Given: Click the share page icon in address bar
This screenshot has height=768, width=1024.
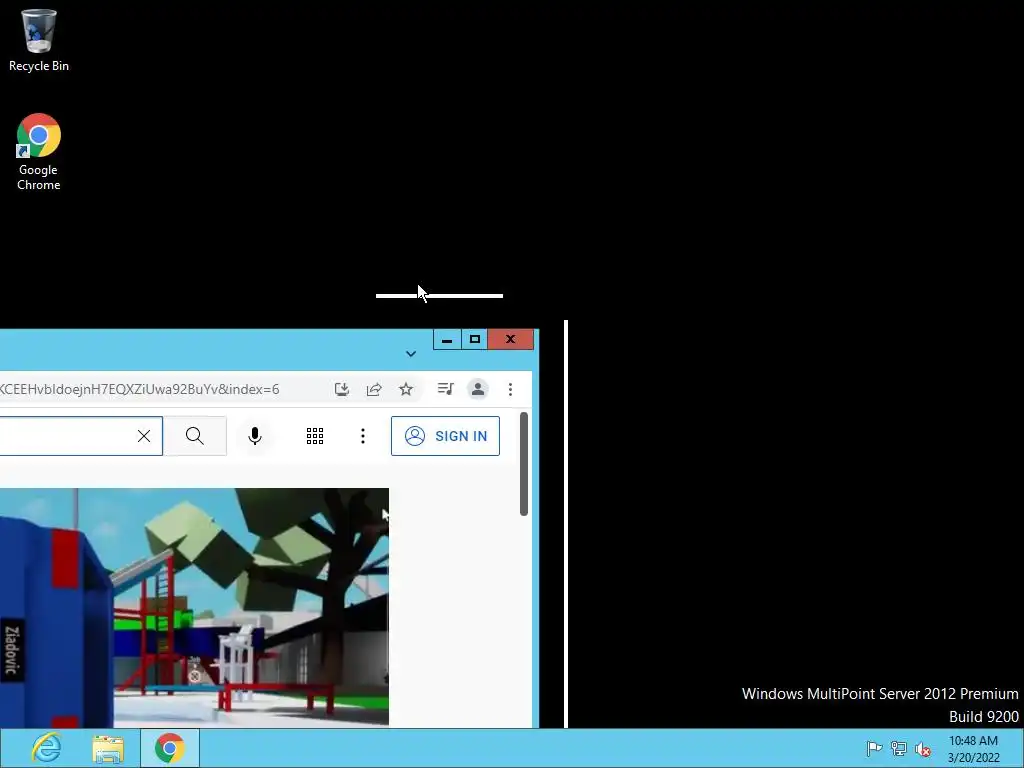Looking at the screenshot, I should 374,389.
